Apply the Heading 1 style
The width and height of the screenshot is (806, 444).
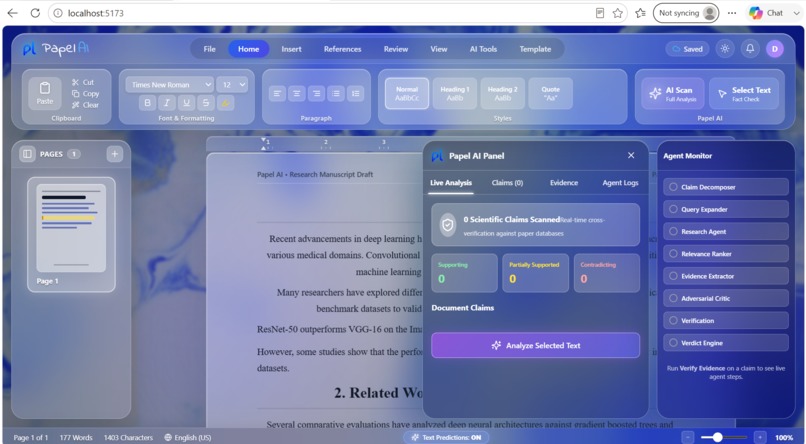coord(454,94)
